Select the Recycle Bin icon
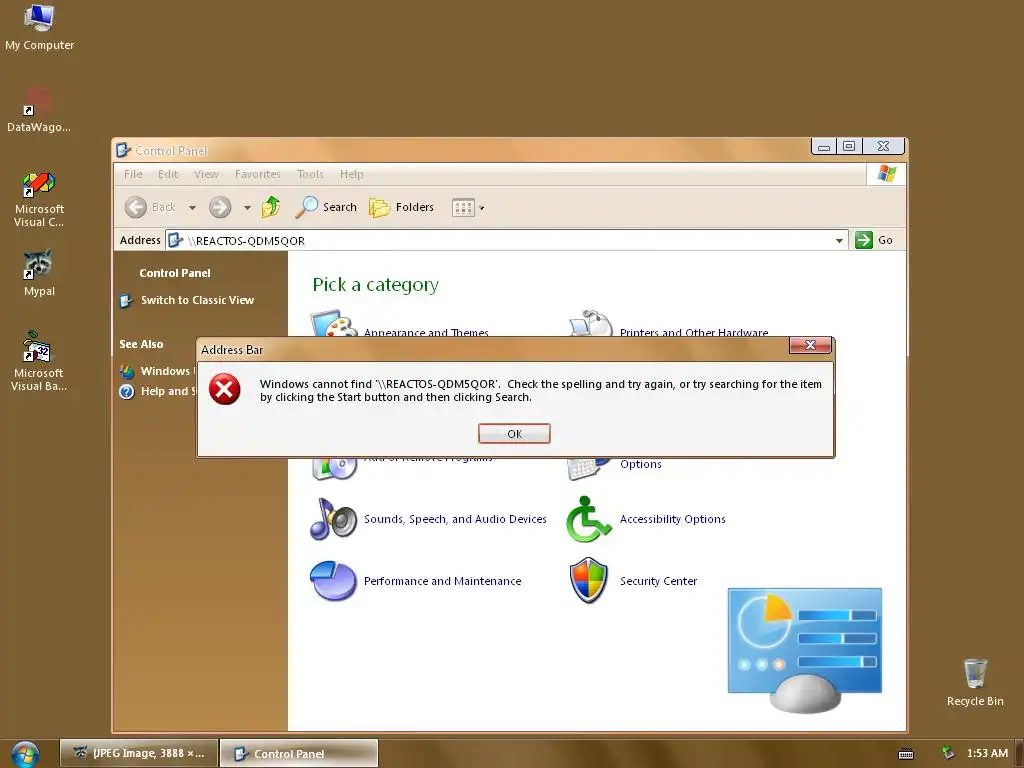This screenshot has height=768, width=1024. coord(975,682)
